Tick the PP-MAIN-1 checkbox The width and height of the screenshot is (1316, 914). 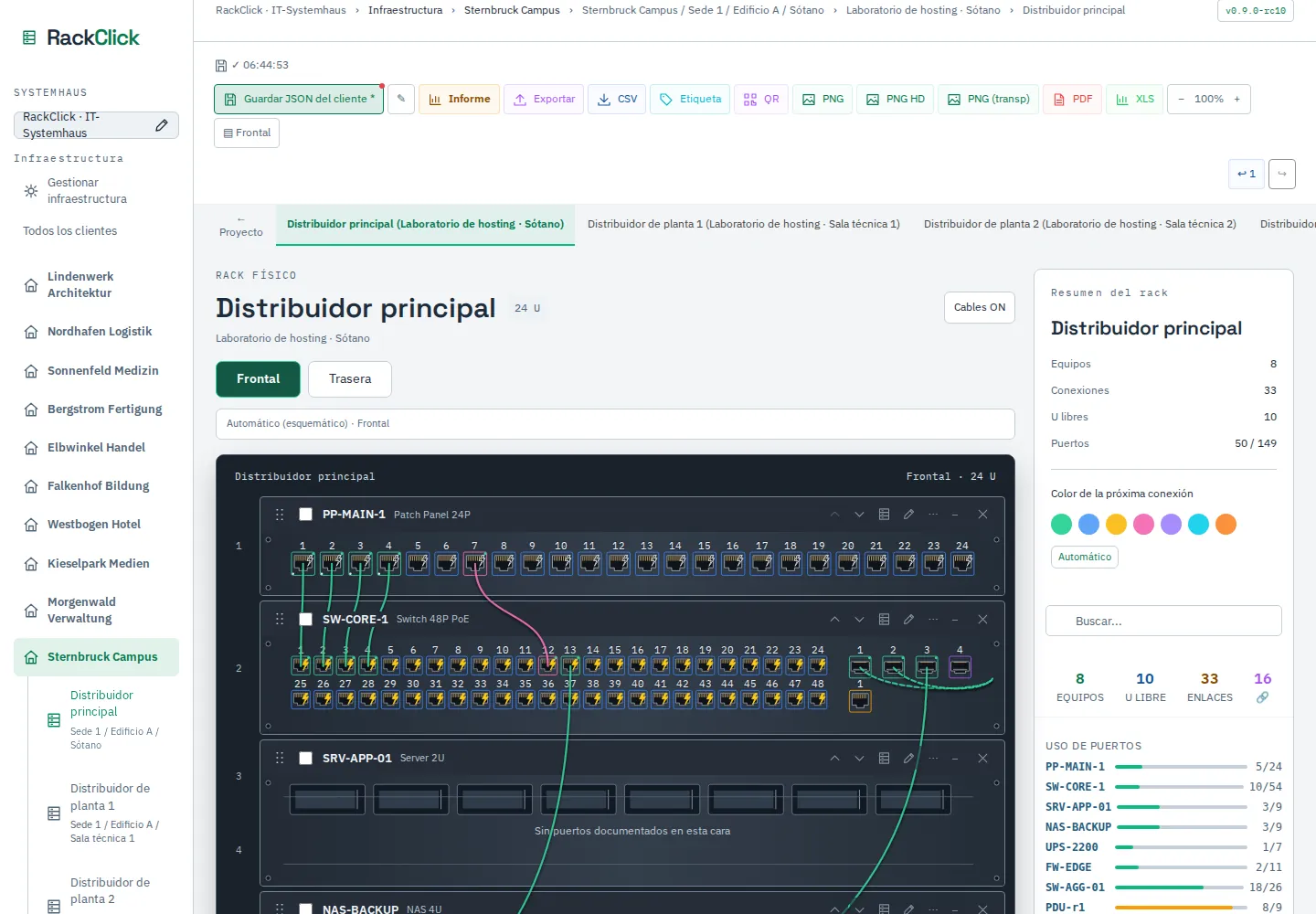tap(306, 515)
